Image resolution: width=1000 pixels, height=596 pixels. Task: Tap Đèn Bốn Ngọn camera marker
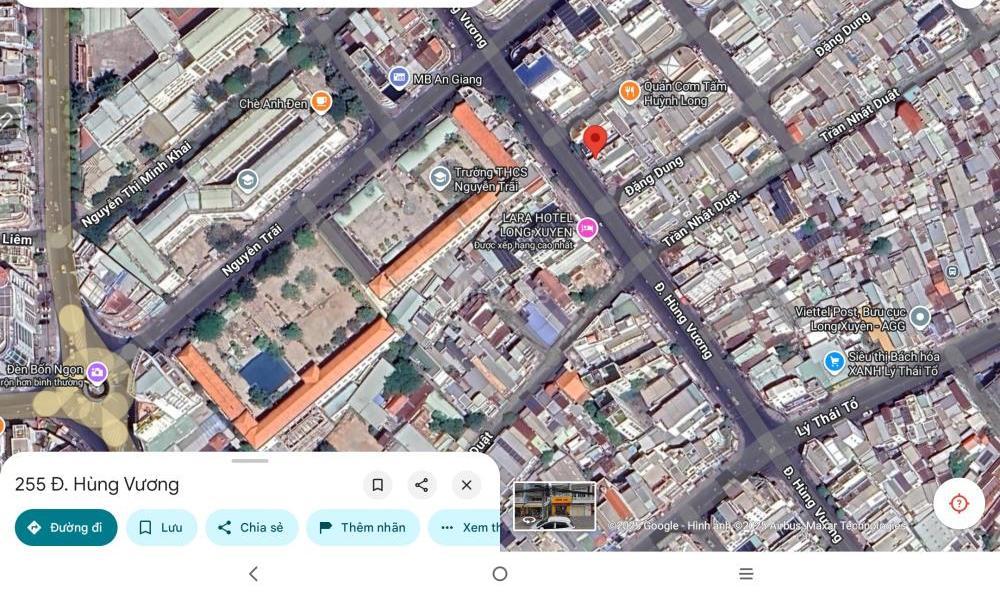[x=97, y=372]
